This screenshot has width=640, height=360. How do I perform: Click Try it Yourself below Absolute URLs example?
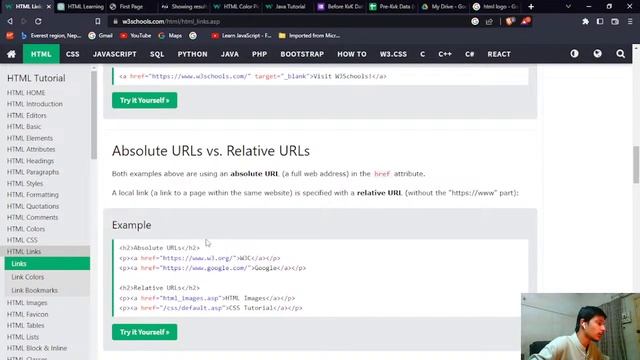click(144, 332)
